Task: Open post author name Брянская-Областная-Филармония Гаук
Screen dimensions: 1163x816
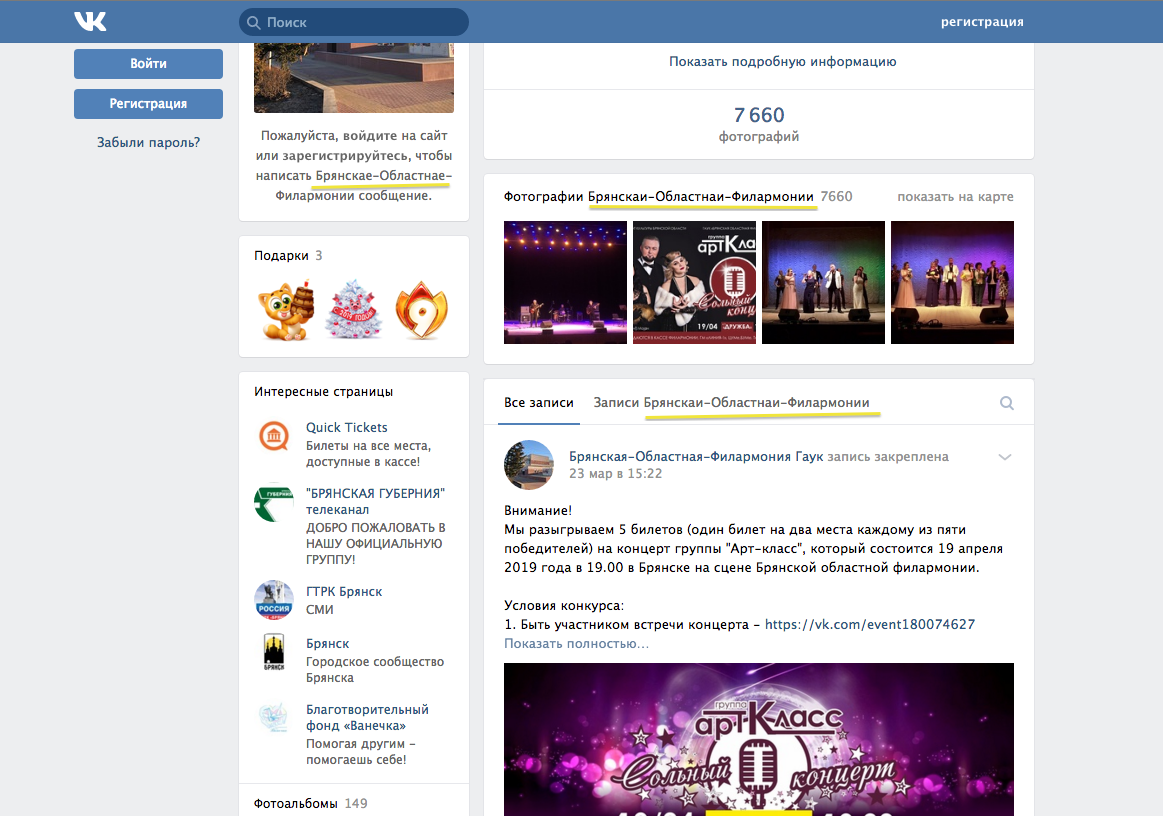Action: pyautogui.click(x=696, y=456)
